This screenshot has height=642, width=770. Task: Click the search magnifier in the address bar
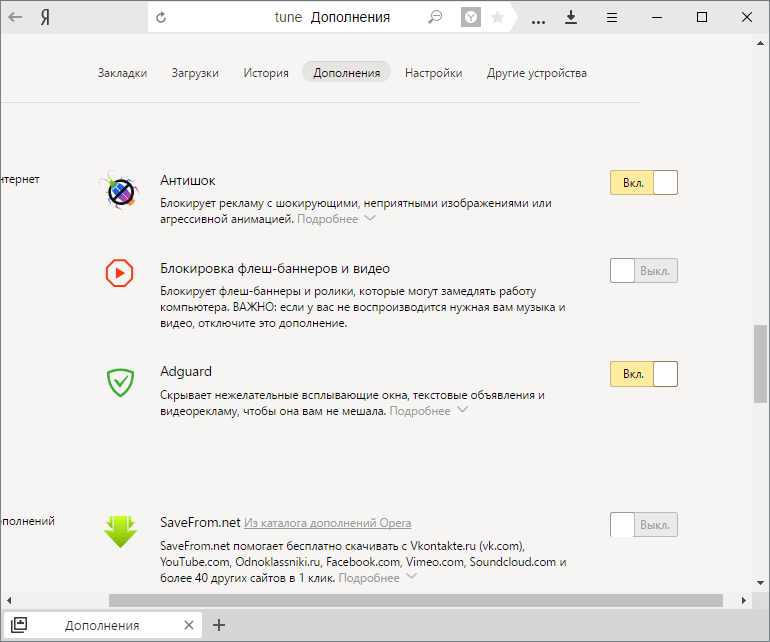click(x=435, y=18)
